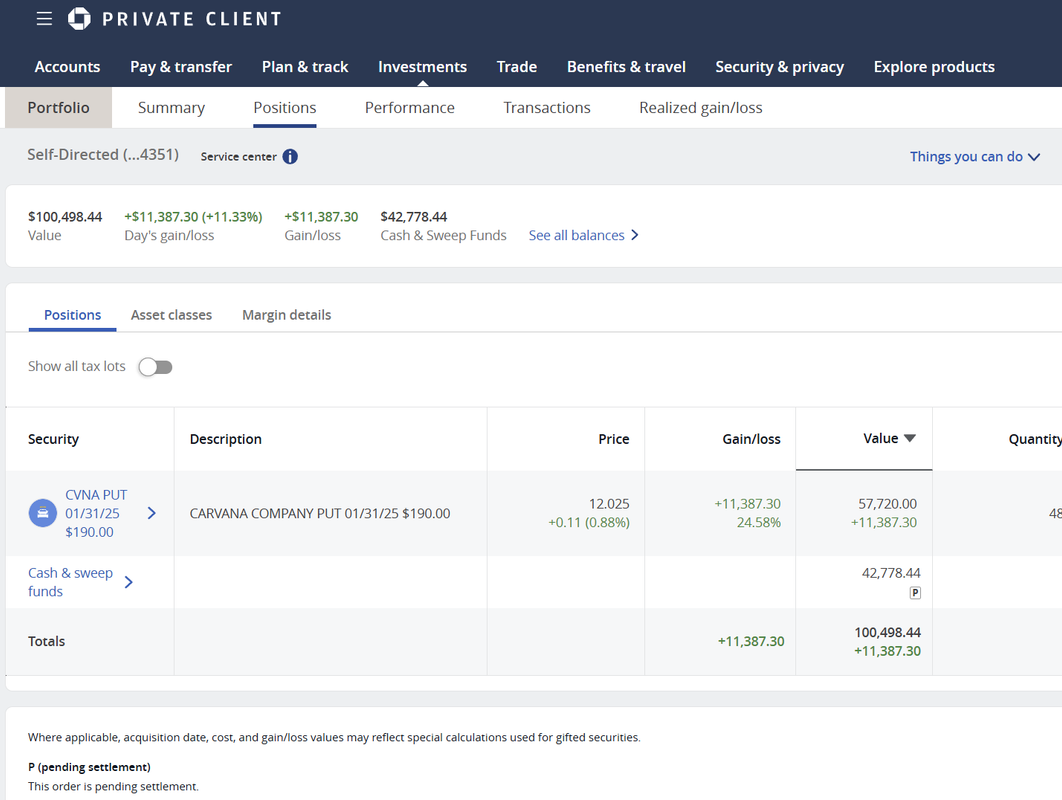The image size is (1062, 800).
Task: Switch to the Asset classes sub-tab
Action: [x=171, y=315]
